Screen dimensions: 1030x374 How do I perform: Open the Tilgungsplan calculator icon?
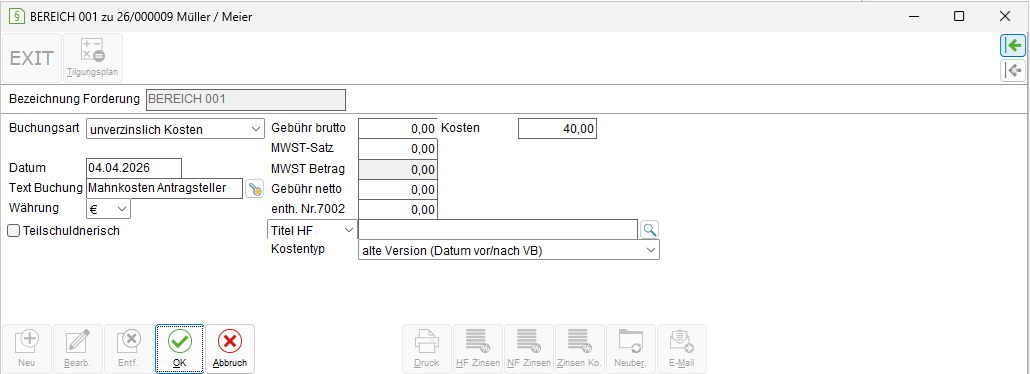(x=93, y=58)
